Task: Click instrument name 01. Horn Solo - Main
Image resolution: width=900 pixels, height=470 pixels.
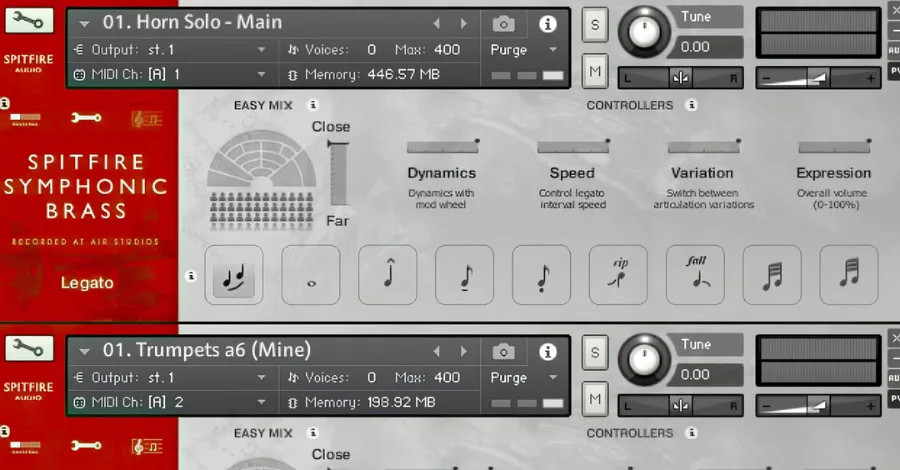Action: point(192,22)
